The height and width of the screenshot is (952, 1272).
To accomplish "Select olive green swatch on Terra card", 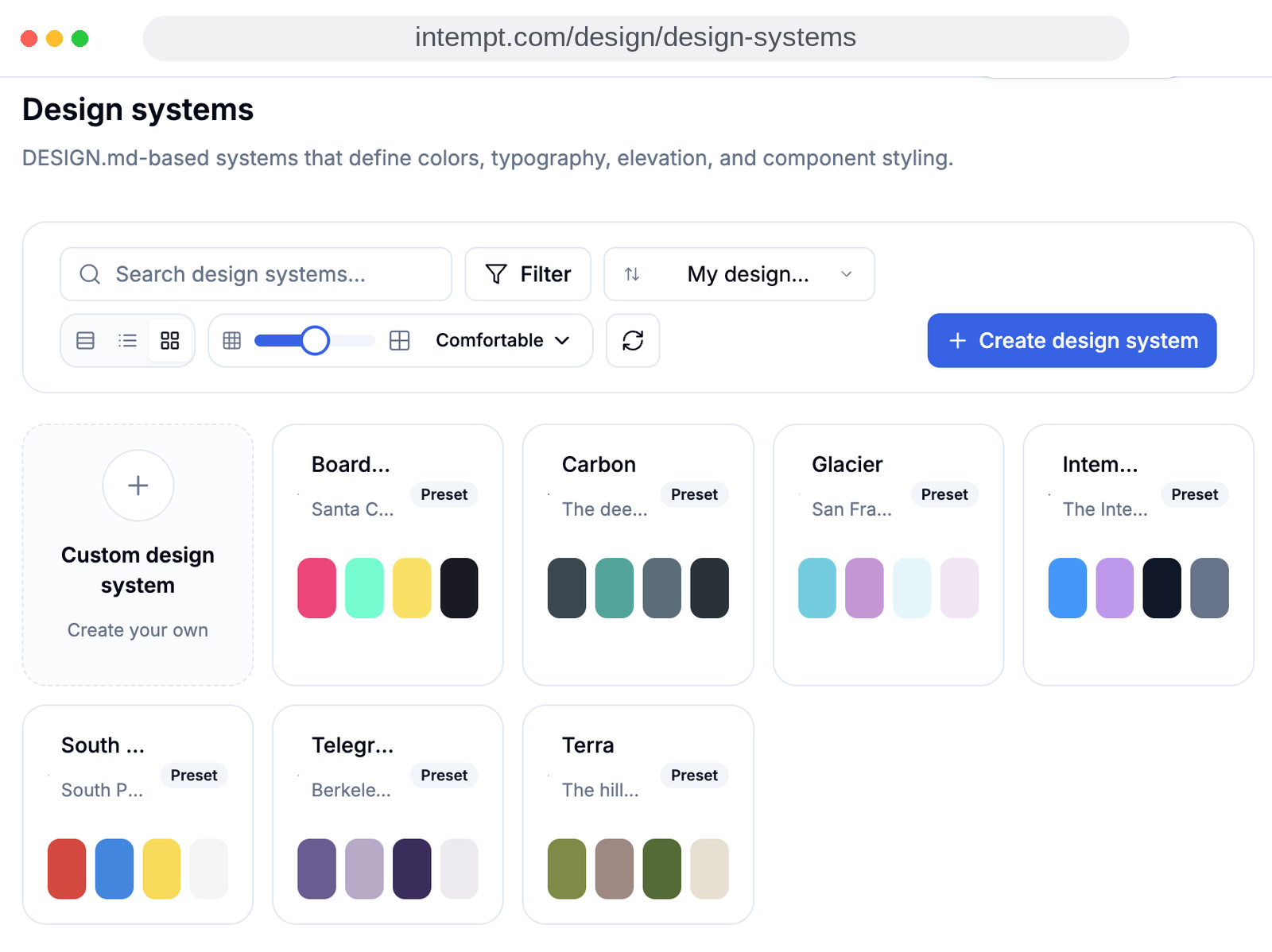I will tap(567, 869).
